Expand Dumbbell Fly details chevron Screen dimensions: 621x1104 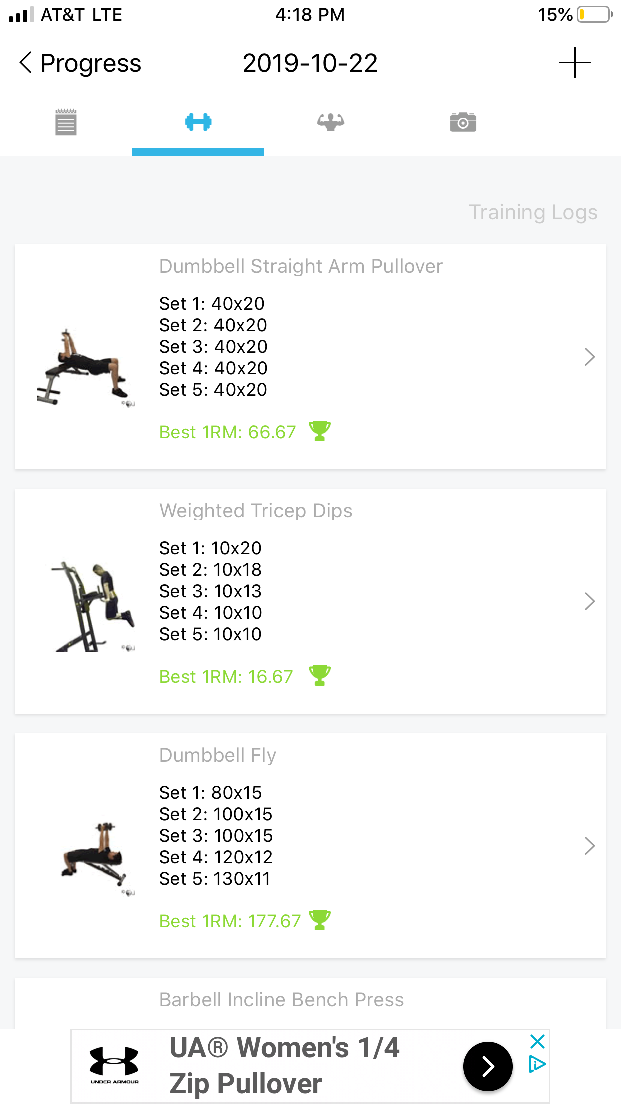pos(590,846)
